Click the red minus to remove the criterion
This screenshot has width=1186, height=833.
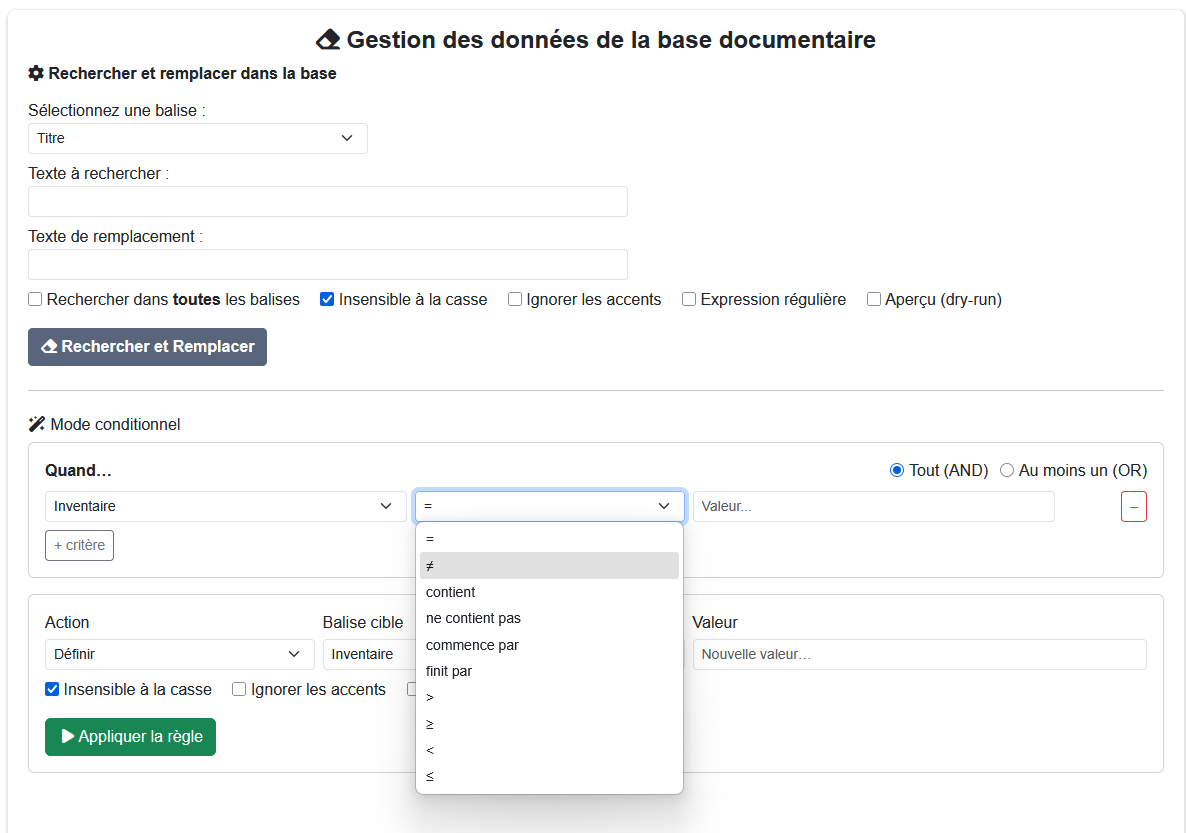click(1133, 506)
